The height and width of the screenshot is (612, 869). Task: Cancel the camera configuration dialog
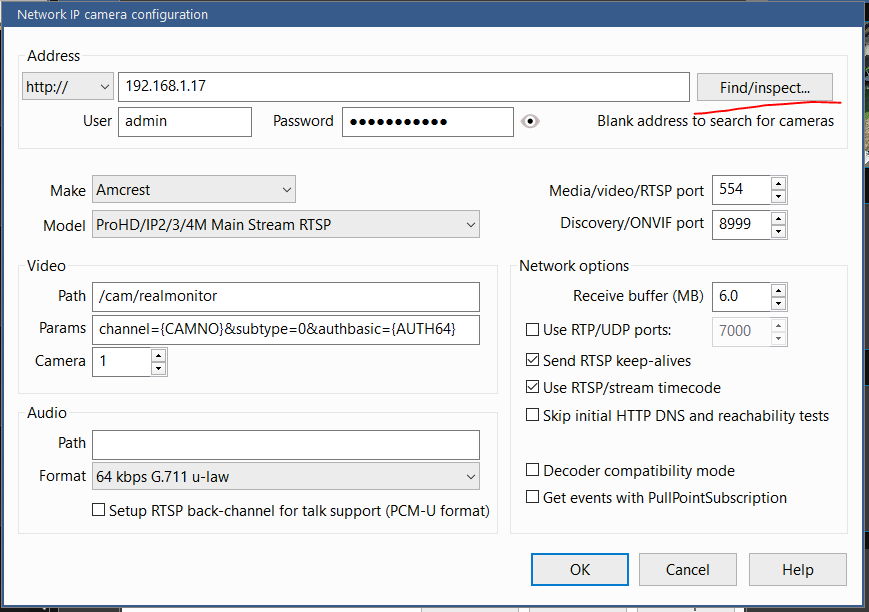[687, 569]
